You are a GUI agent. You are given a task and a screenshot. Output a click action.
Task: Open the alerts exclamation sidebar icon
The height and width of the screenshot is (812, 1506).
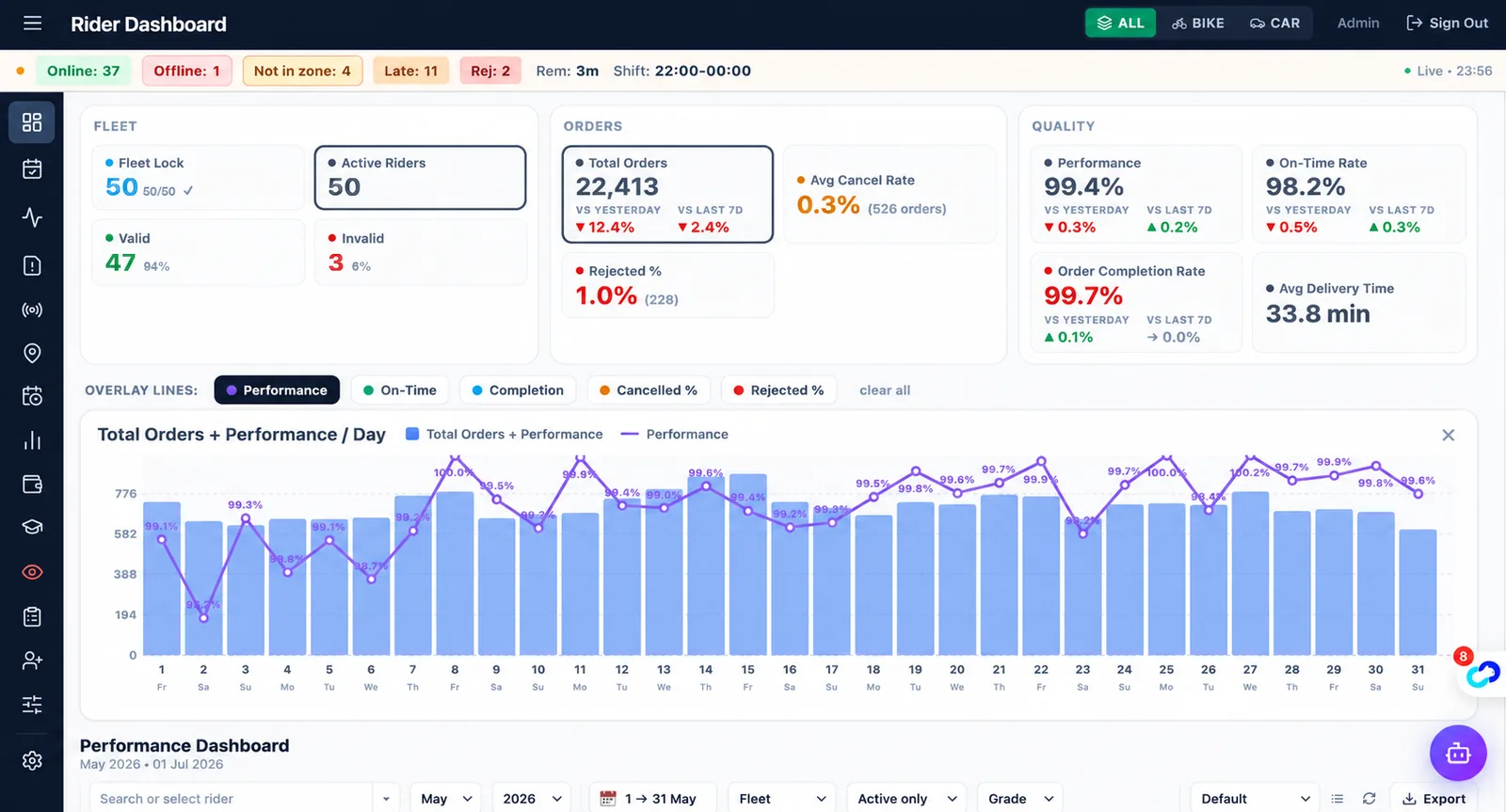(x=32, y=266)
